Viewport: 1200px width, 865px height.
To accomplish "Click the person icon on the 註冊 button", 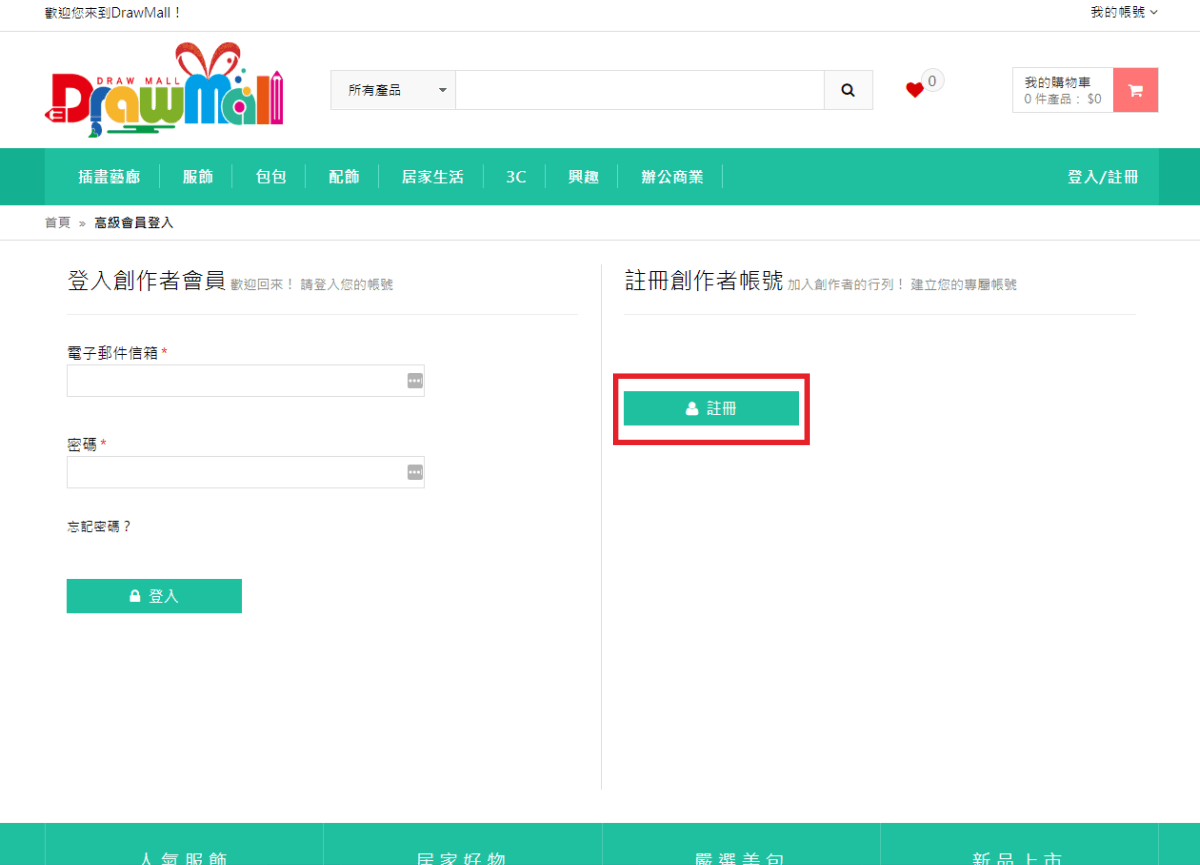I will point(690,408).
